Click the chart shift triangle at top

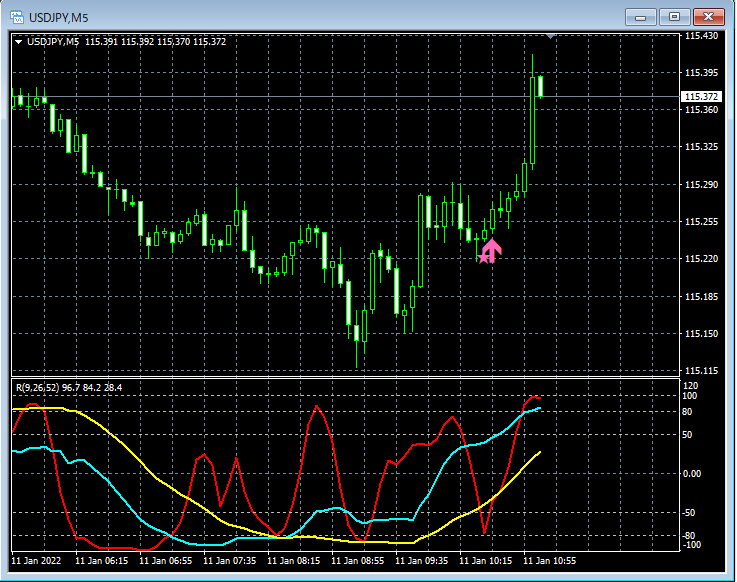(x=550, y=36)
